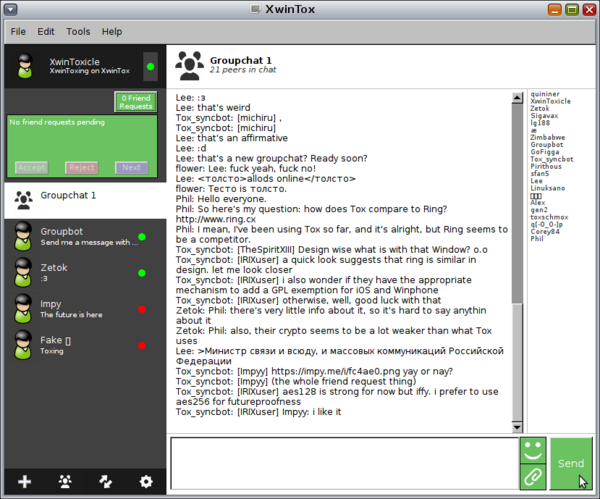Open the File menu

tap(18, 31)
